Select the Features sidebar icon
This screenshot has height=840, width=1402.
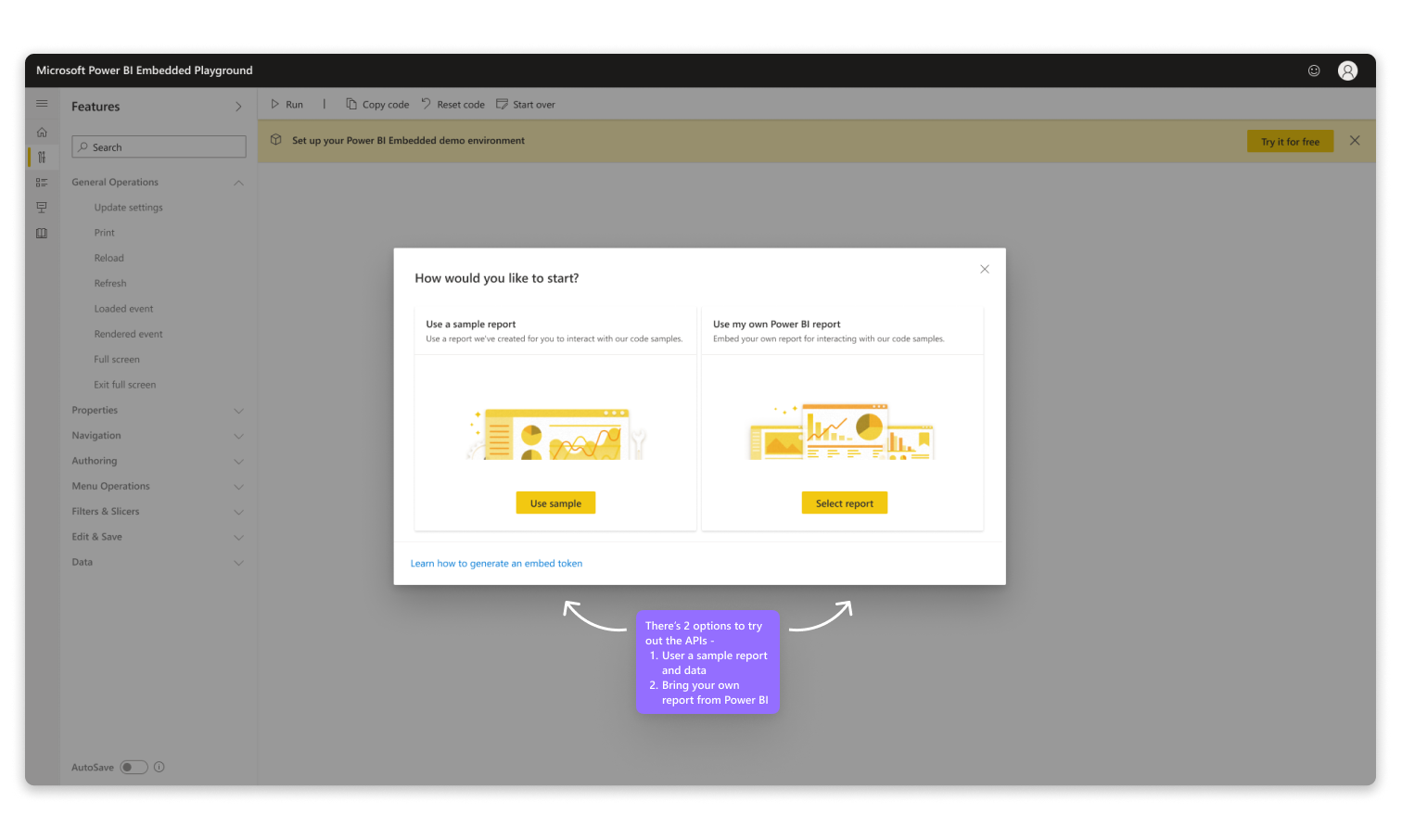(42, 158)
